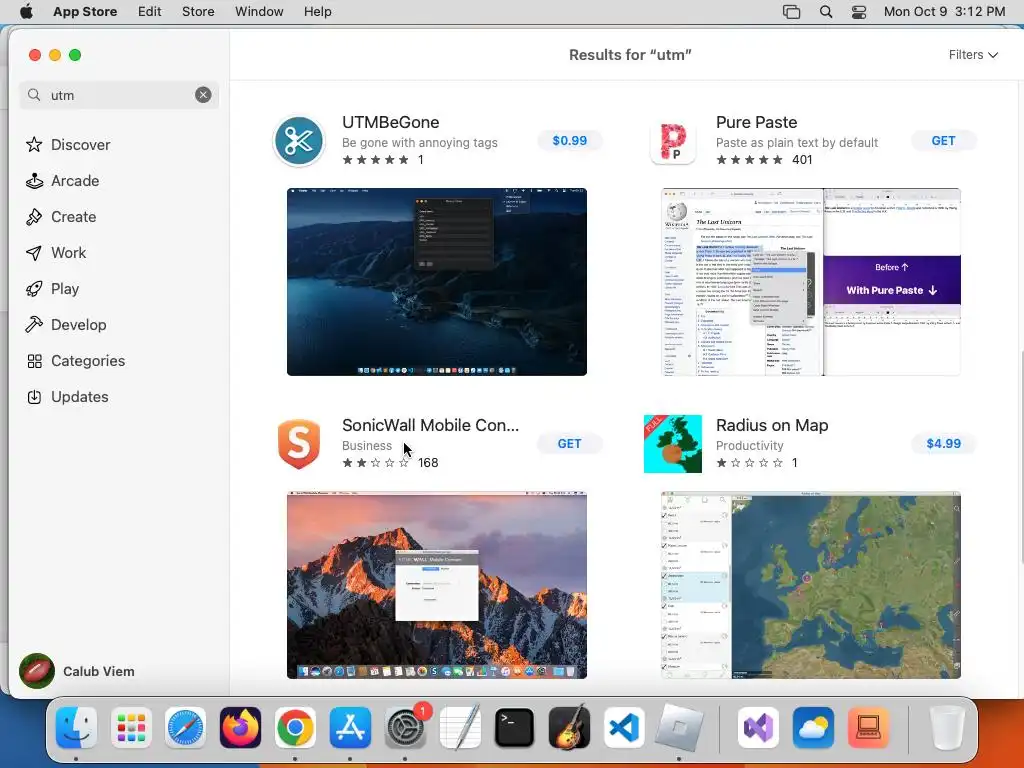Click the magnifying glass in search field
1024x768 pixels.
(34, 95)
